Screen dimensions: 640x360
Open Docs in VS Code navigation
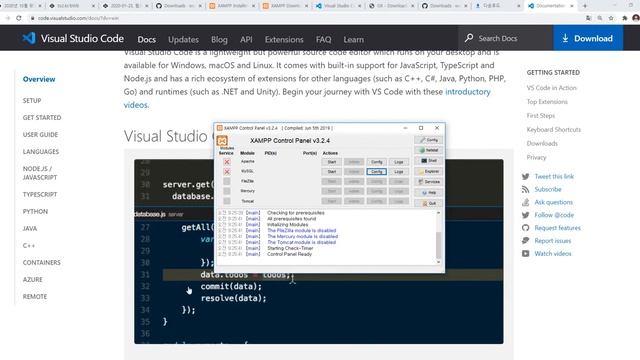click(x=147, y=40)
